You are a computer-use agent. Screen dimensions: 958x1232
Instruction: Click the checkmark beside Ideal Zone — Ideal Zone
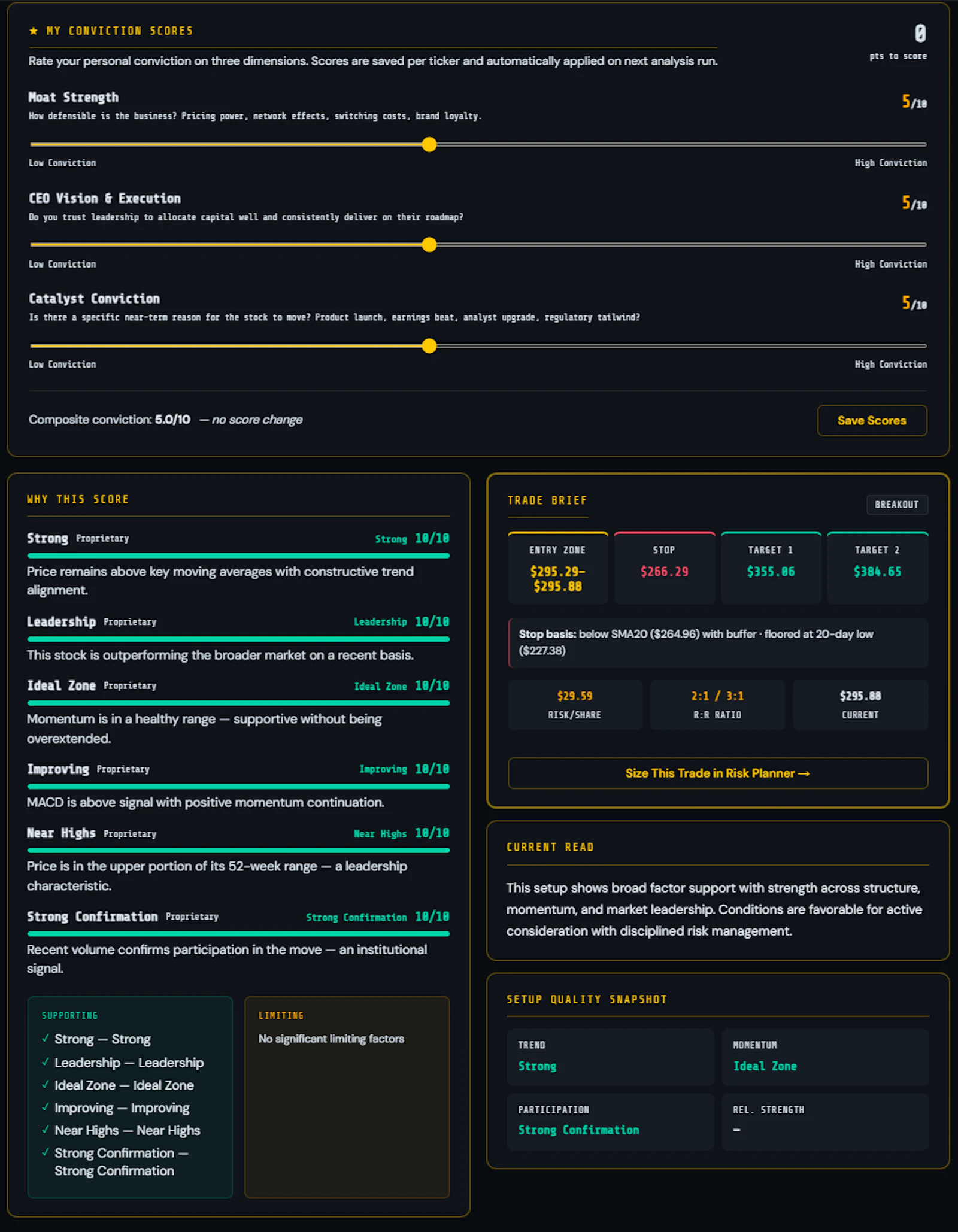pos(46,1085)
